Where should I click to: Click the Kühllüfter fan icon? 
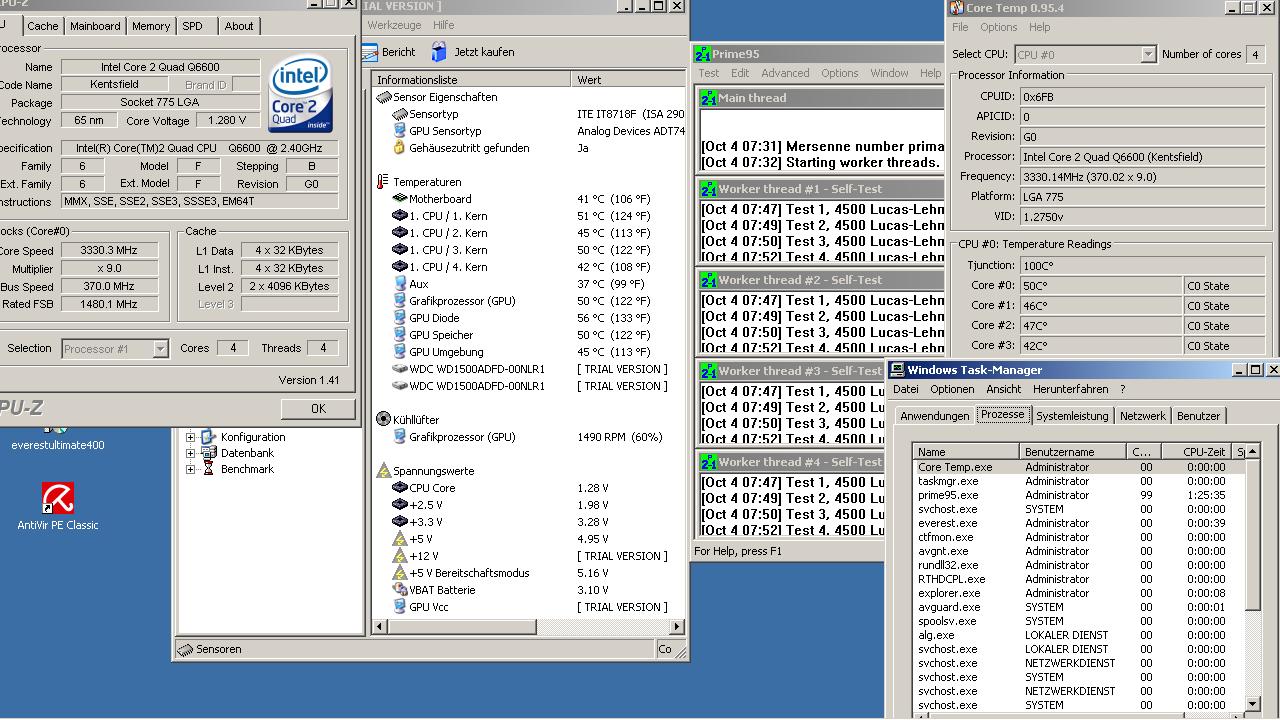pyautogui.click(x=384, y=420)
